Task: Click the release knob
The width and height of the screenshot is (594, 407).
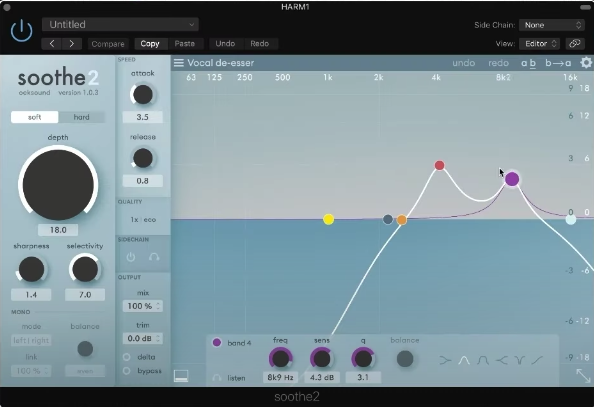Action: pyautogui.click(x=142, y=158)
